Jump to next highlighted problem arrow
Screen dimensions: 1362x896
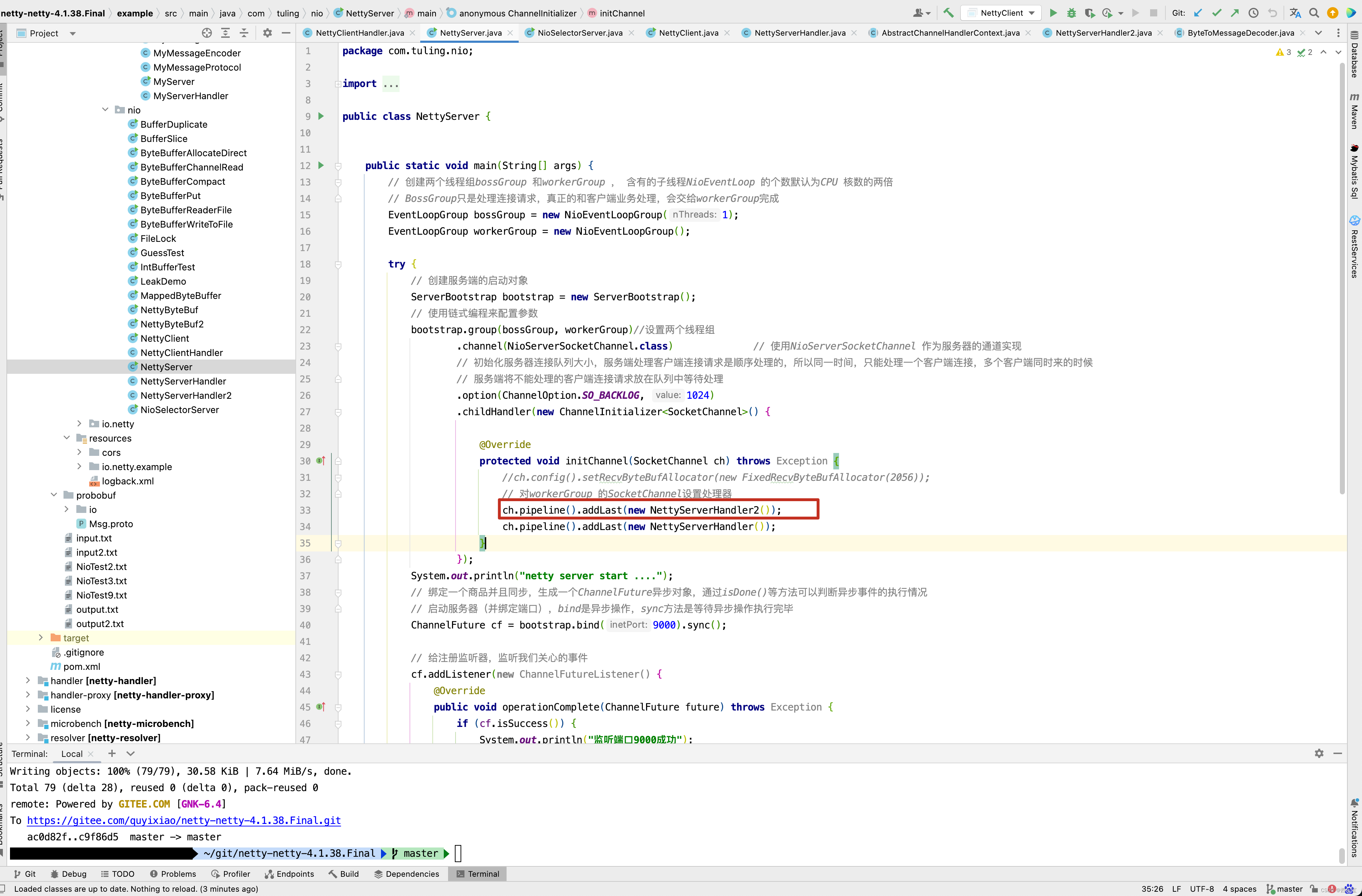pos(1338,52)
